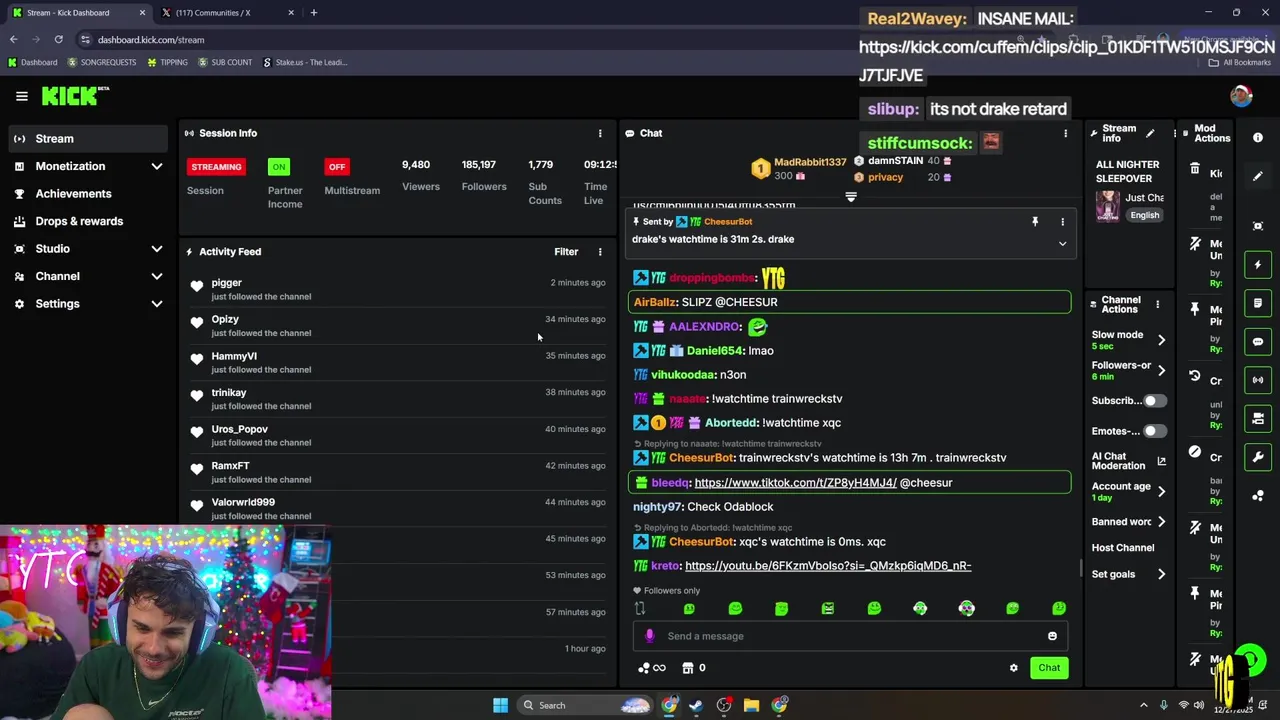
Task: Open the user avatar menu in the header
Action: pyautogui.click(x=1241, y=96)
